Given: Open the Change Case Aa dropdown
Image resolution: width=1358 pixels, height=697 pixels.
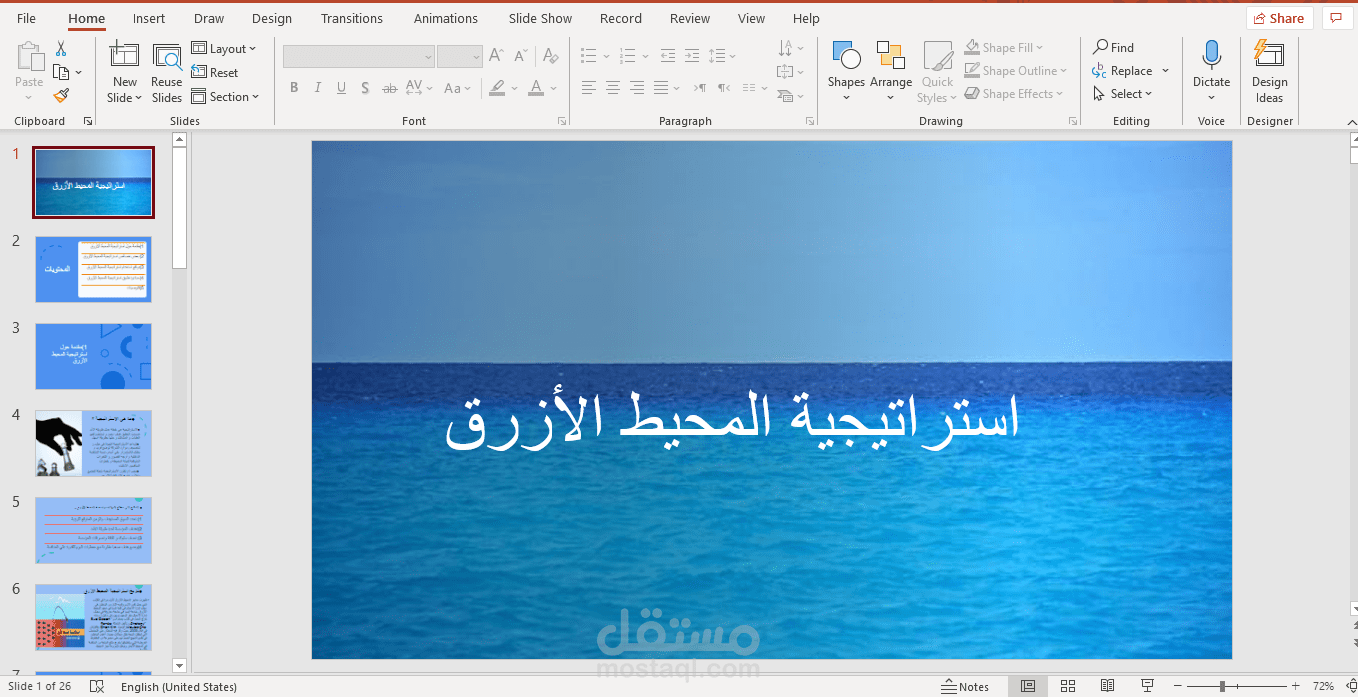Looking at the screenshot, I should (457, 88).
